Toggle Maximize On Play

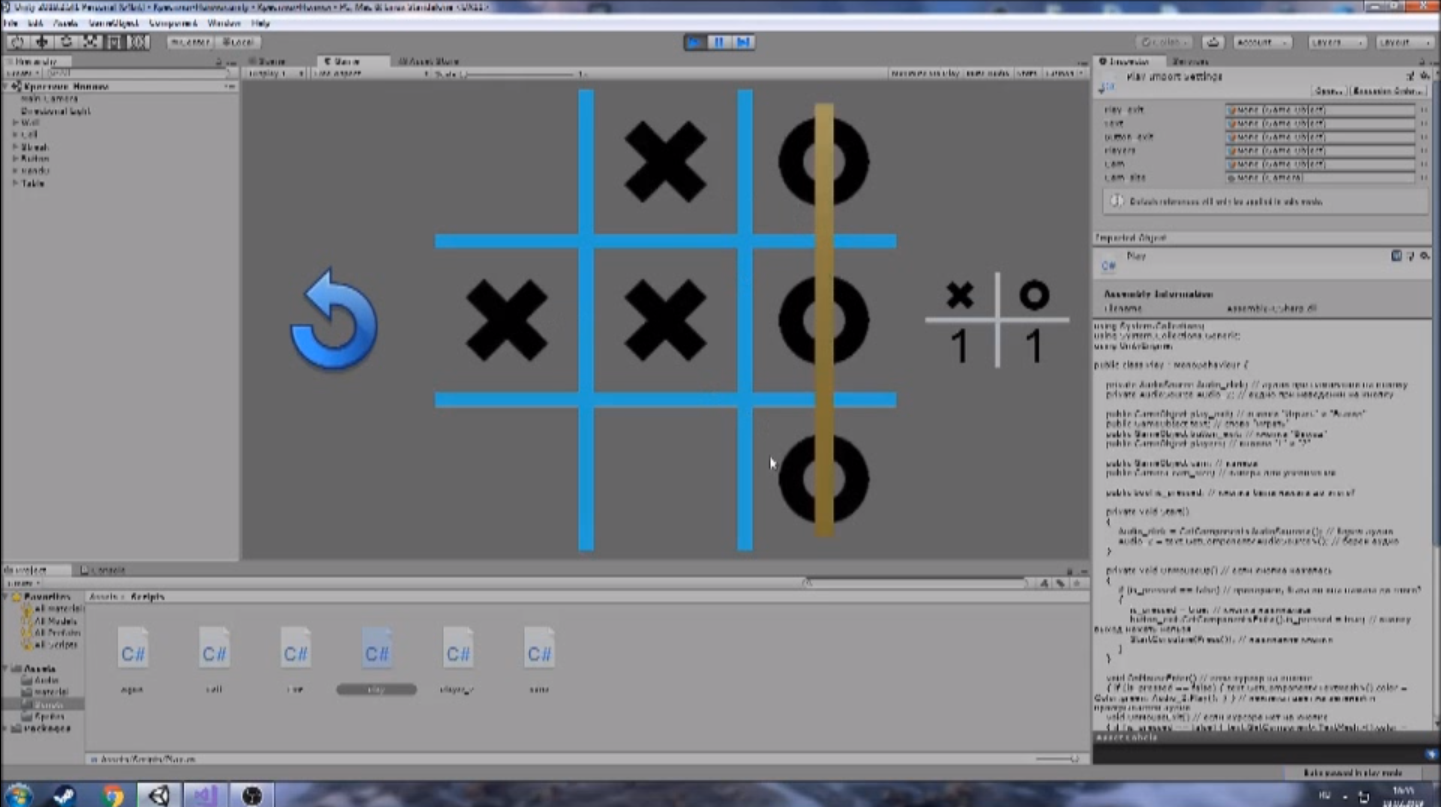pyautogui.click(x=923, y=74)
